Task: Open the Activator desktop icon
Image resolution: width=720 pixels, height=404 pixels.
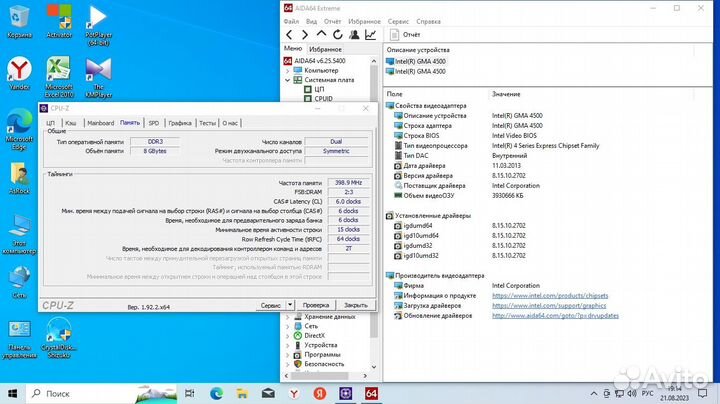Action: pyautogui.click(x=59, y=22)
